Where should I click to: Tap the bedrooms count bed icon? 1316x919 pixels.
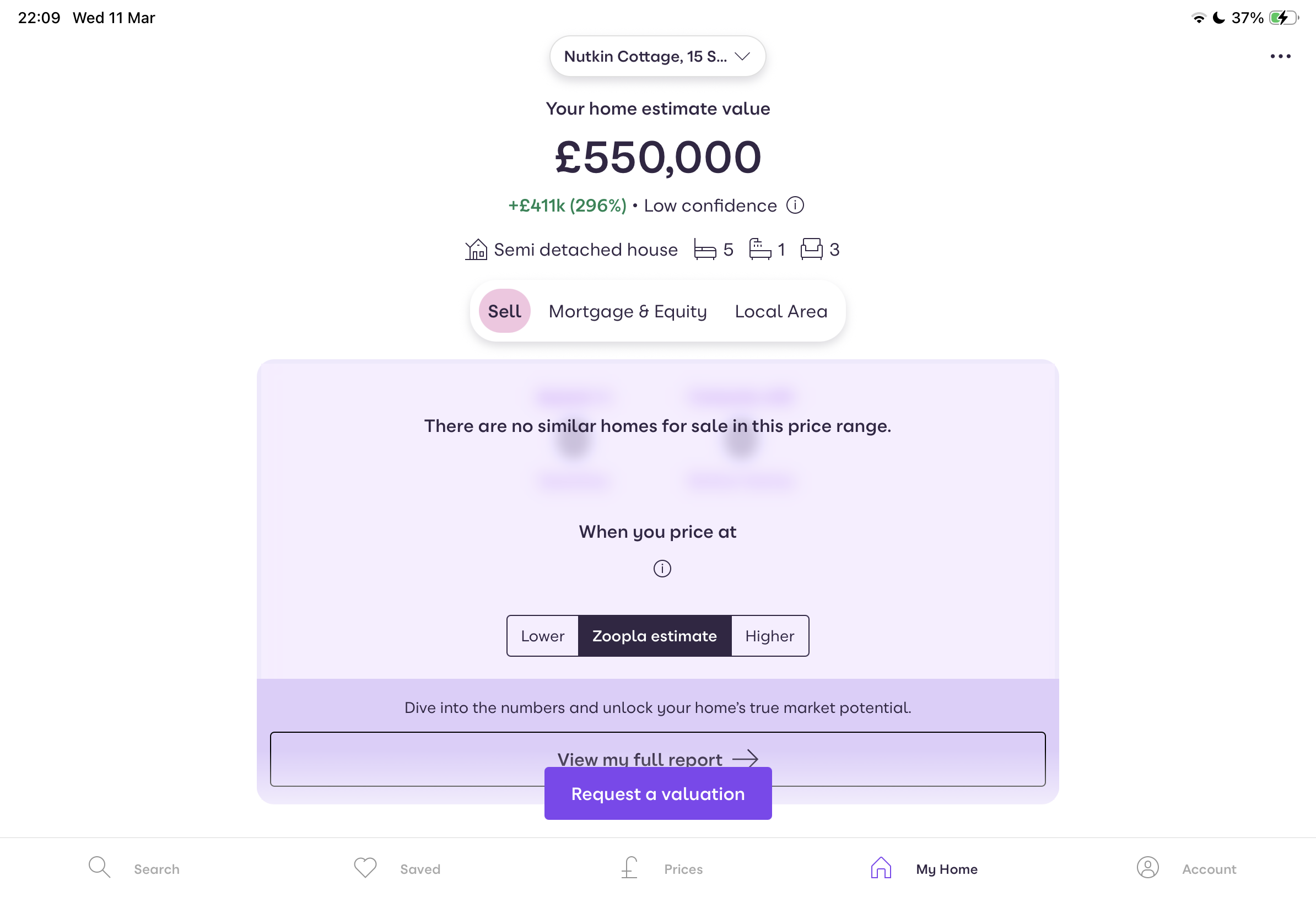[x=705, y=249]
